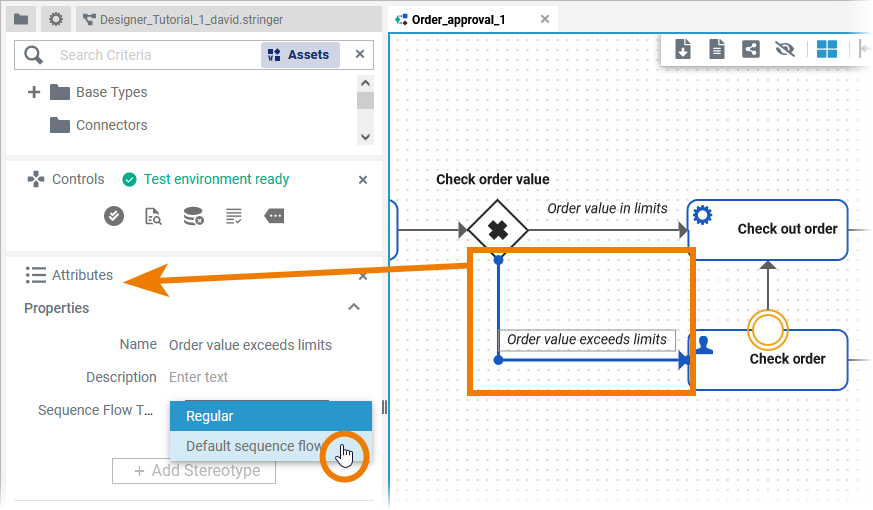Click Order value exceeds limits flow label
The height and width of the screenshot is (510, 873).
(x=587, y=339)
